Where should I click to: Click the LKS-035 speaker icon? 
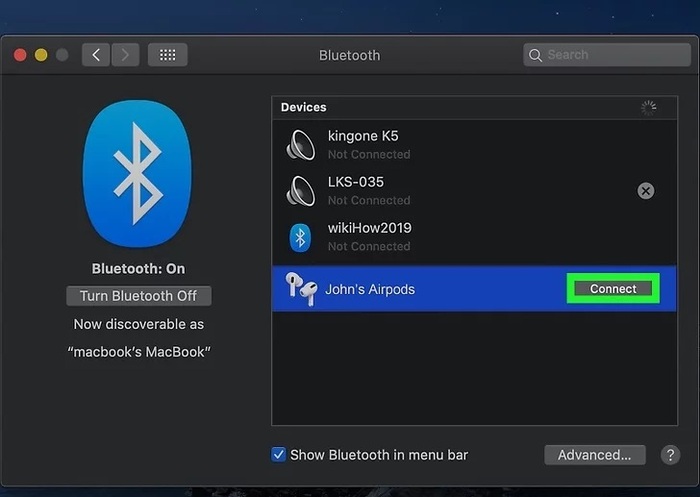(x=300, y=191)
